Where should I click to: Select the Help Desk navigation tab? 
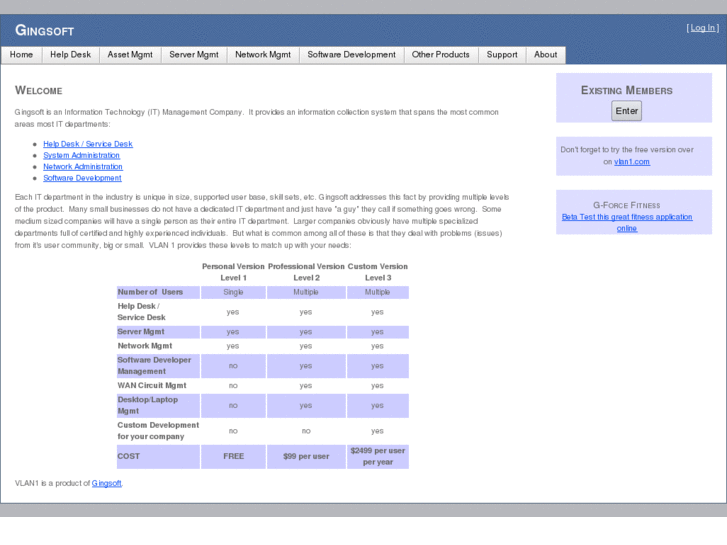[70, 55]
